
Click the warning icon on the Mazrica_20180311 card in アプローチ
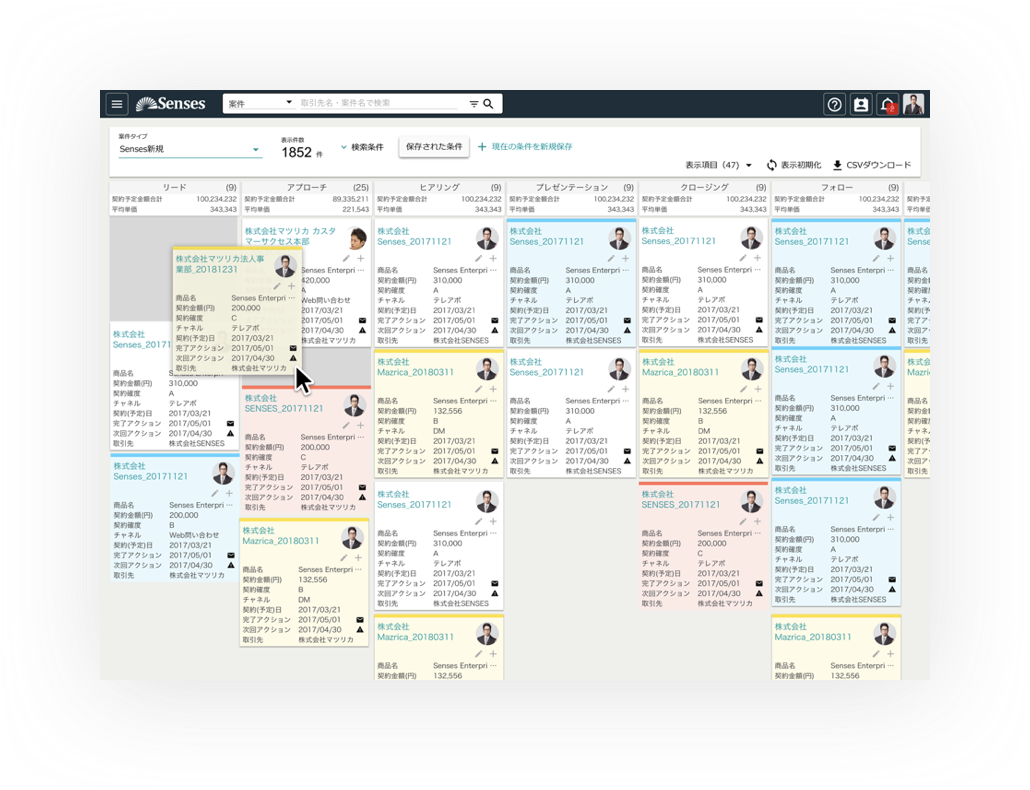pos(360,630)
